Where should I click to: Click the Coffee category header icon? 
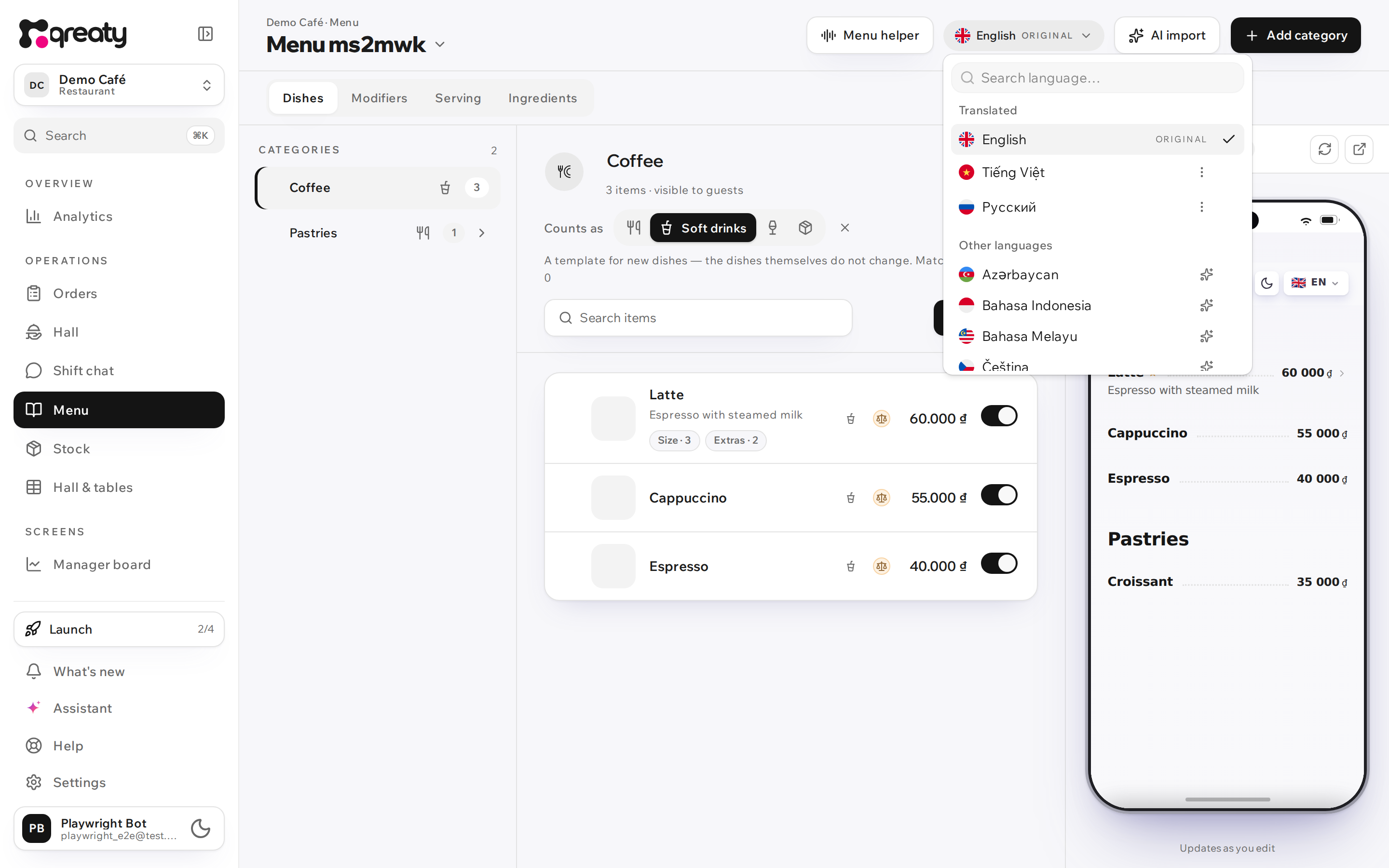(x=564, y=172)
